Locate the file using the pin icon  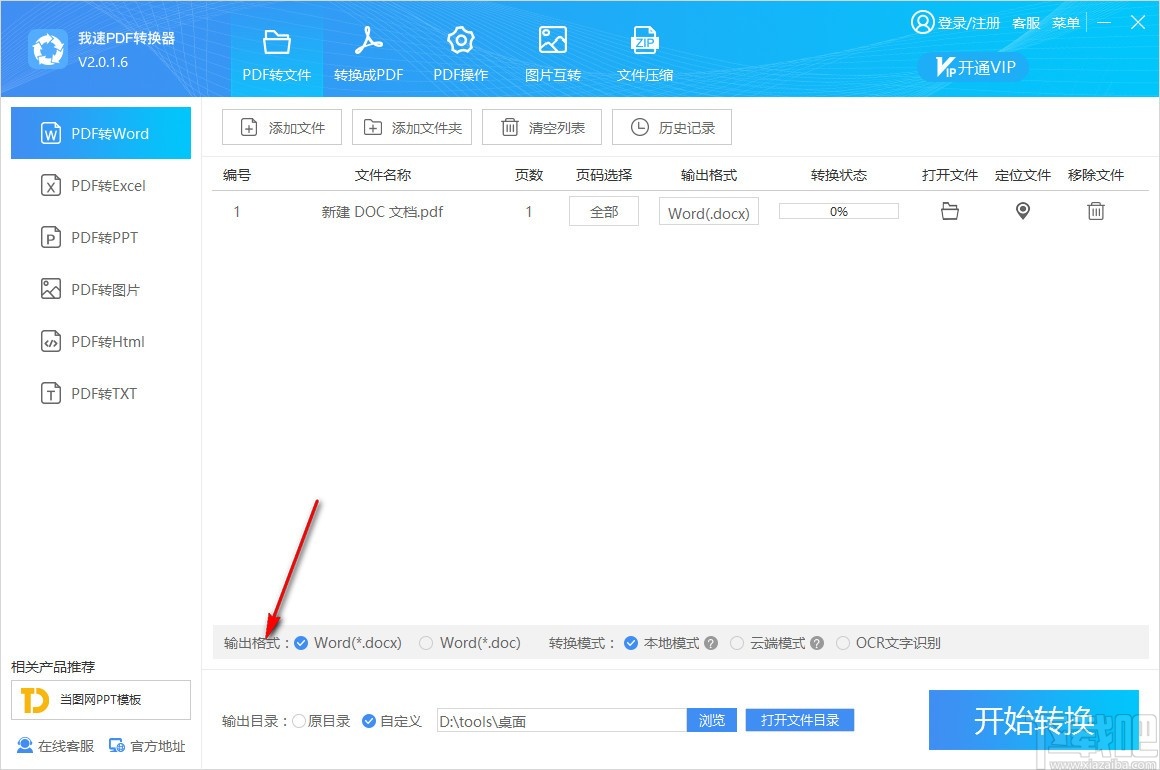point(1022,211)
